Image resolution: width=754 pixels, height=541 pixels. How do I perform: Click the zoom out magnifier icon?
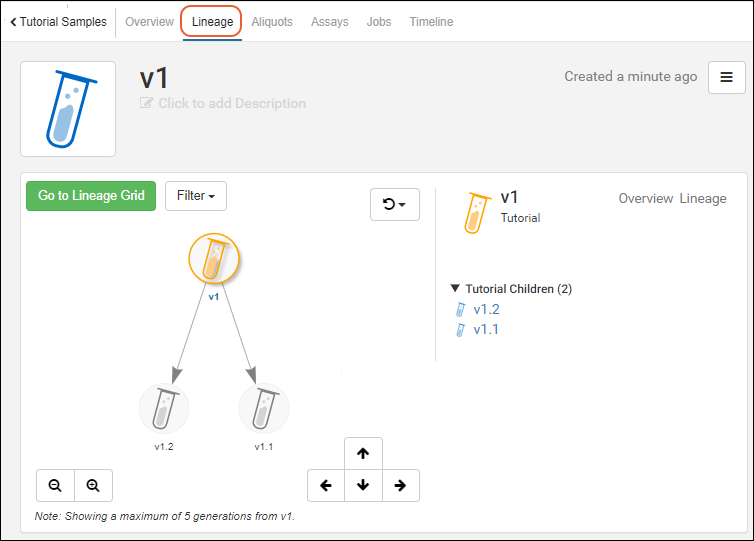[x=55, y=485]
